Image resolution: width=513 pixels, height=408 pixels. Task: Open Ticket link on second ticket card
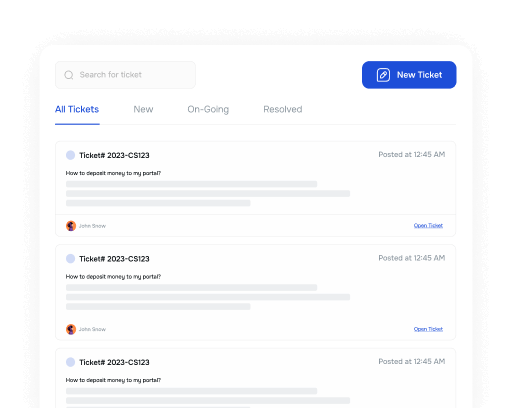(x=428, y=329)
